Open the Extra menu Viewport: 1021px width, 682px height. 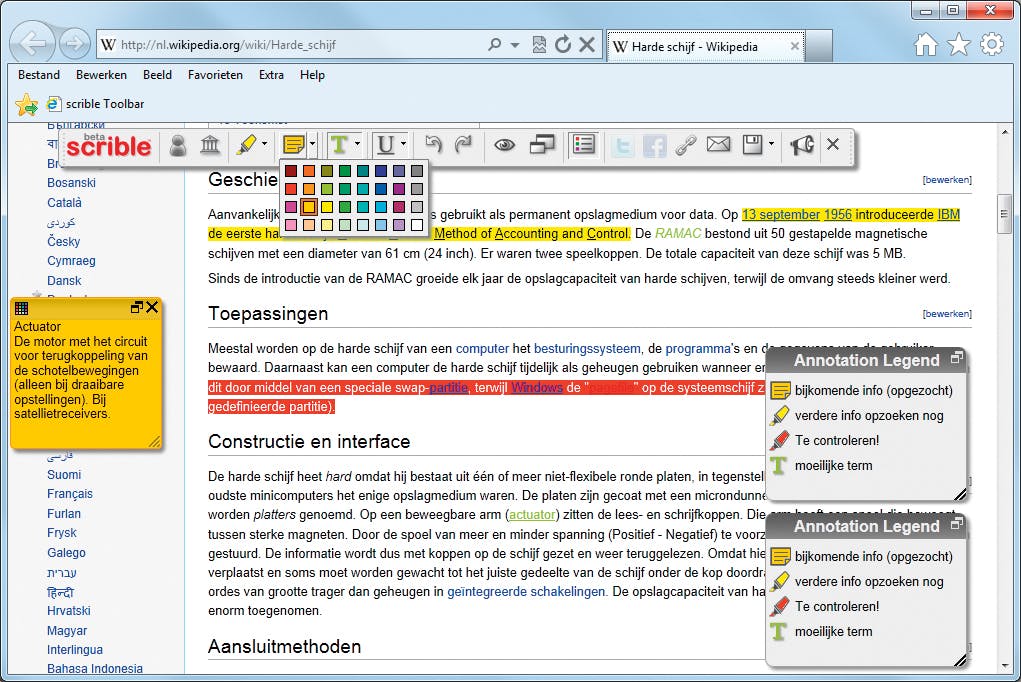coord(272,75)
